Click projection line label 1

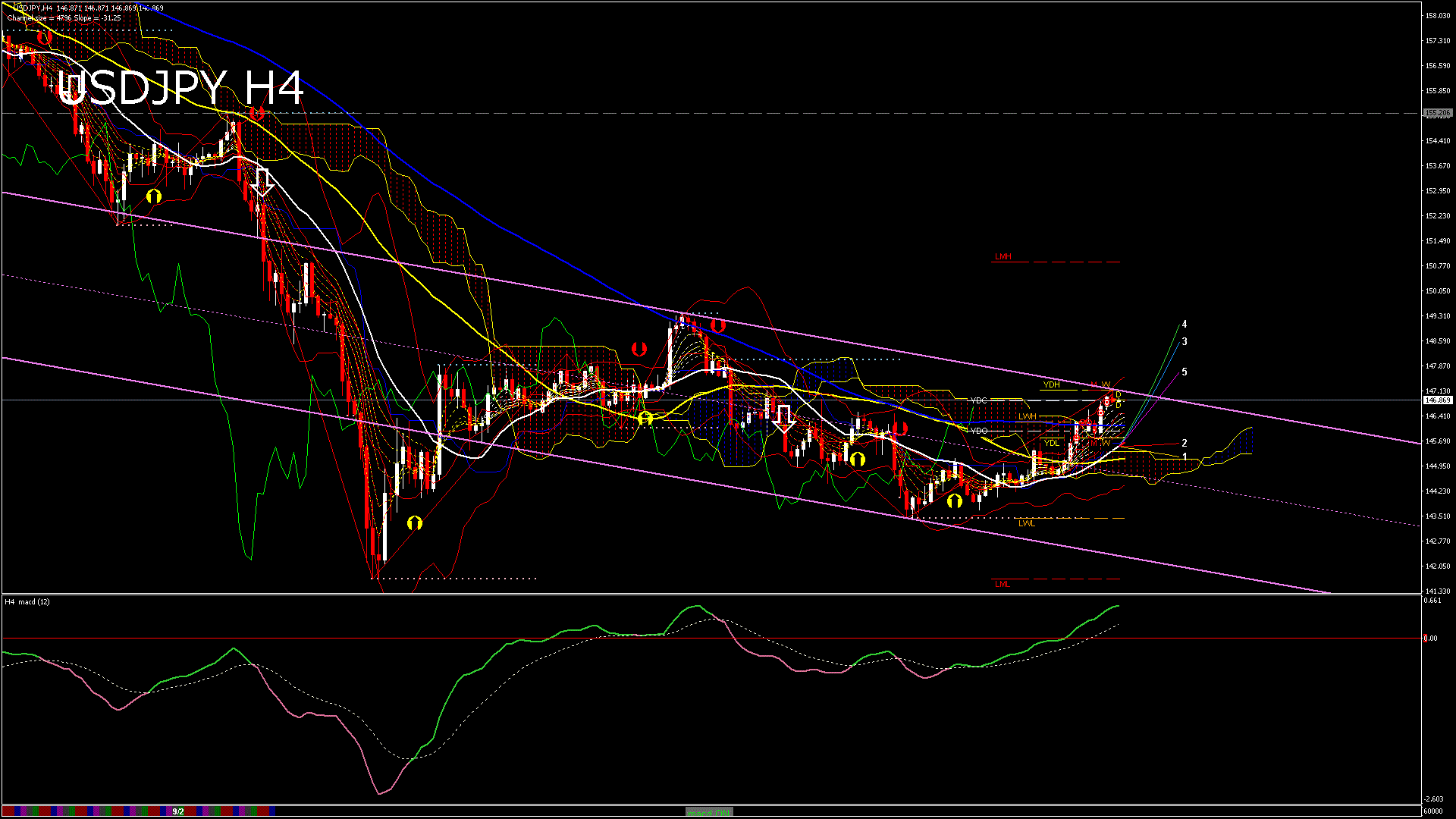click(1185, 457)
